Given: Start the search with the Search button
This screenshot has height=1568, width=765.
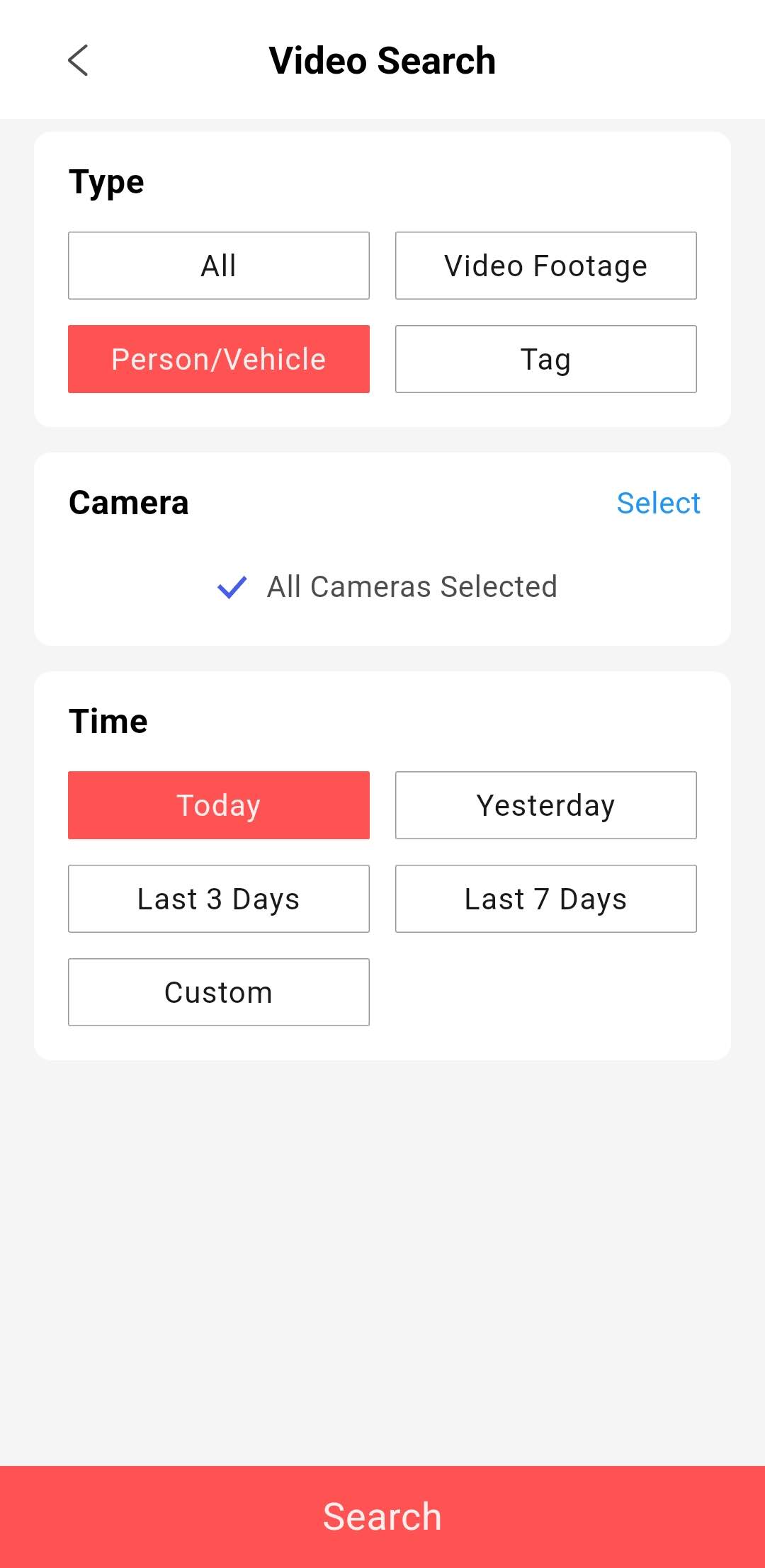Looking at the screenshot, I should (x=382, y=1517).
